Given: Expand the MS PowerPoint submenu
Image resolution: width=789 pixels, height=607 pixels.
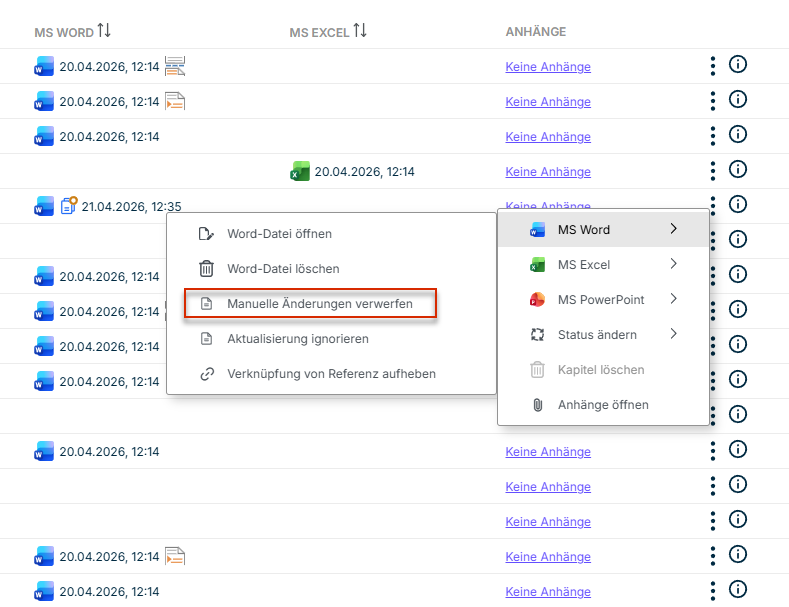Looking at the screenshot, I should click(x=603, y=299).
